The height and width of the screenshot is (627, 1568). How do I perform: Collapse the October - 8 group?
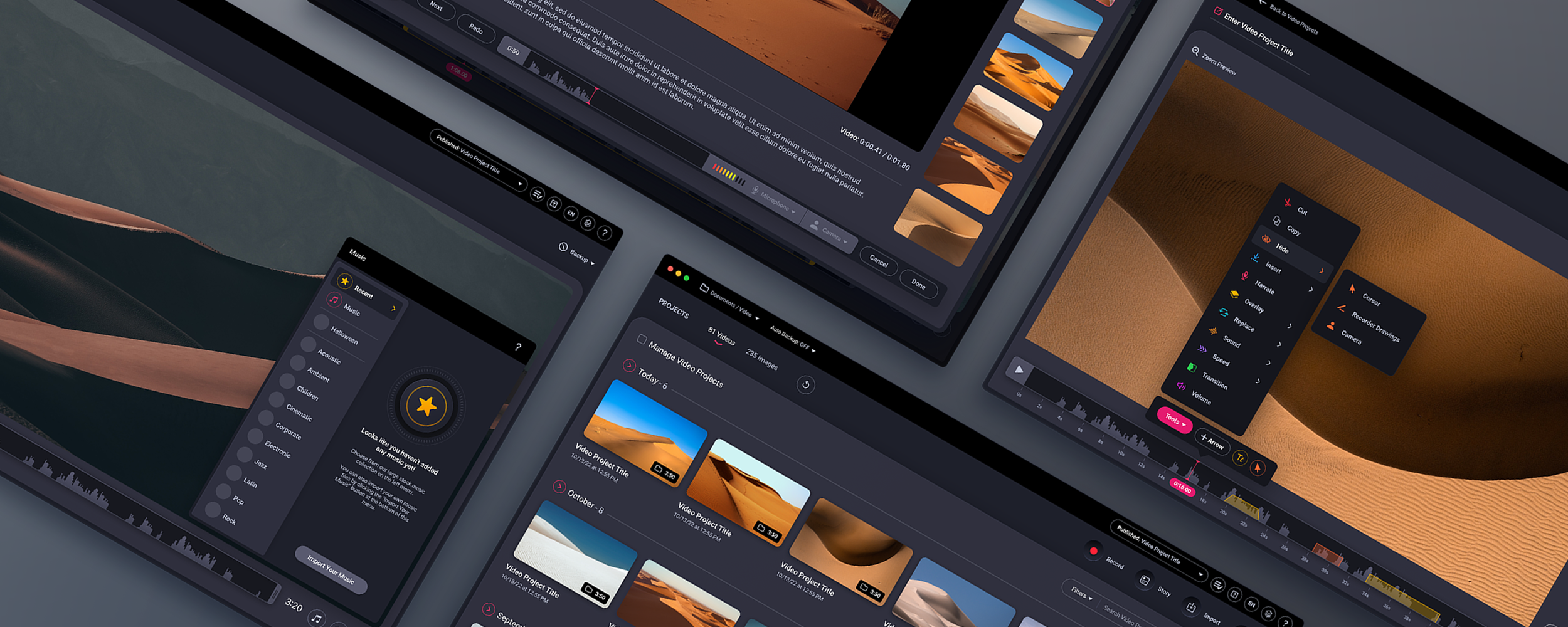pyautogui.click(x=559, y=486)
